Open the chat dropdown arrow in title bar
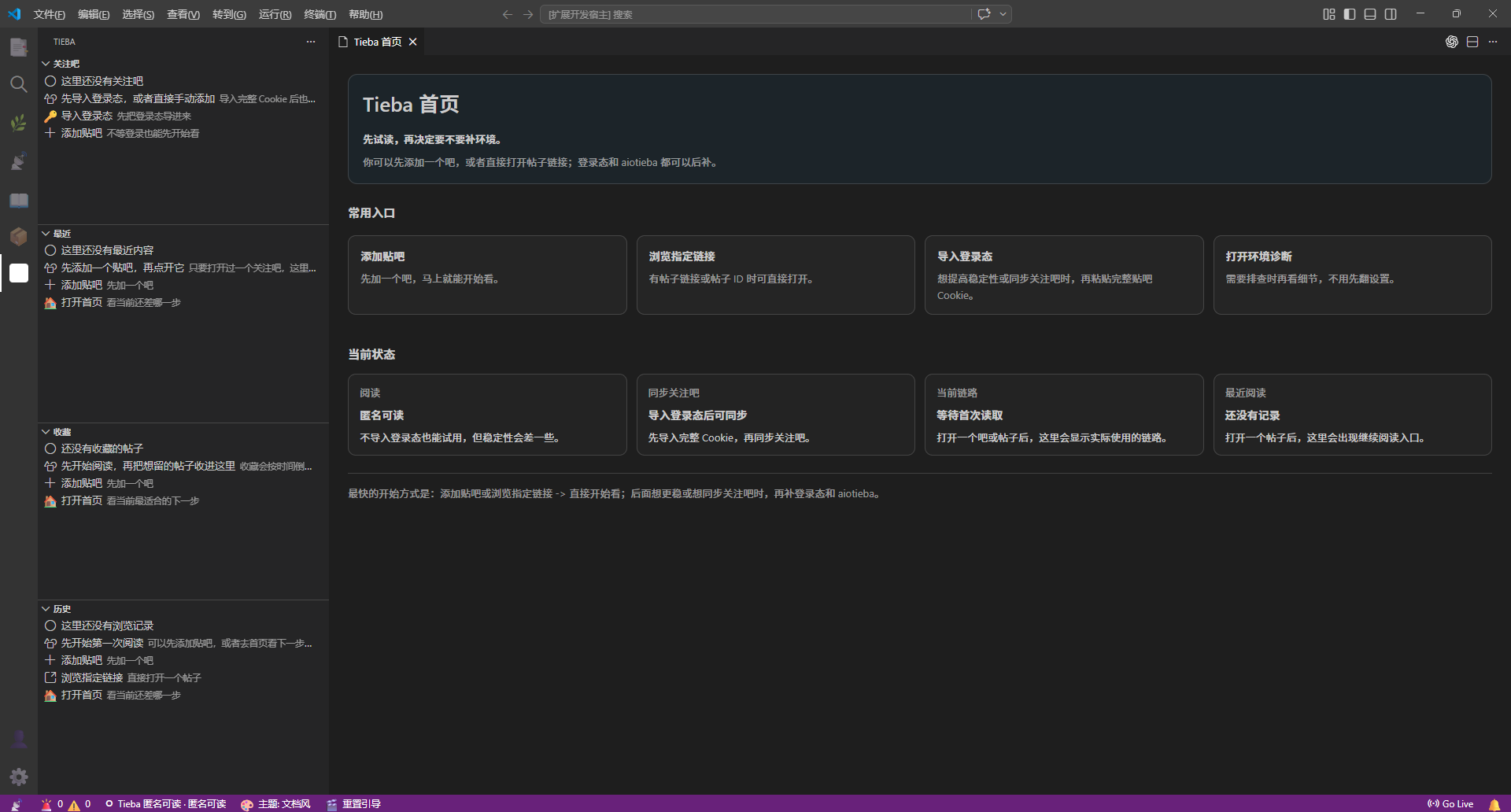The width and height of the screenshot is (1511, 812). [x=1003, y=14]
